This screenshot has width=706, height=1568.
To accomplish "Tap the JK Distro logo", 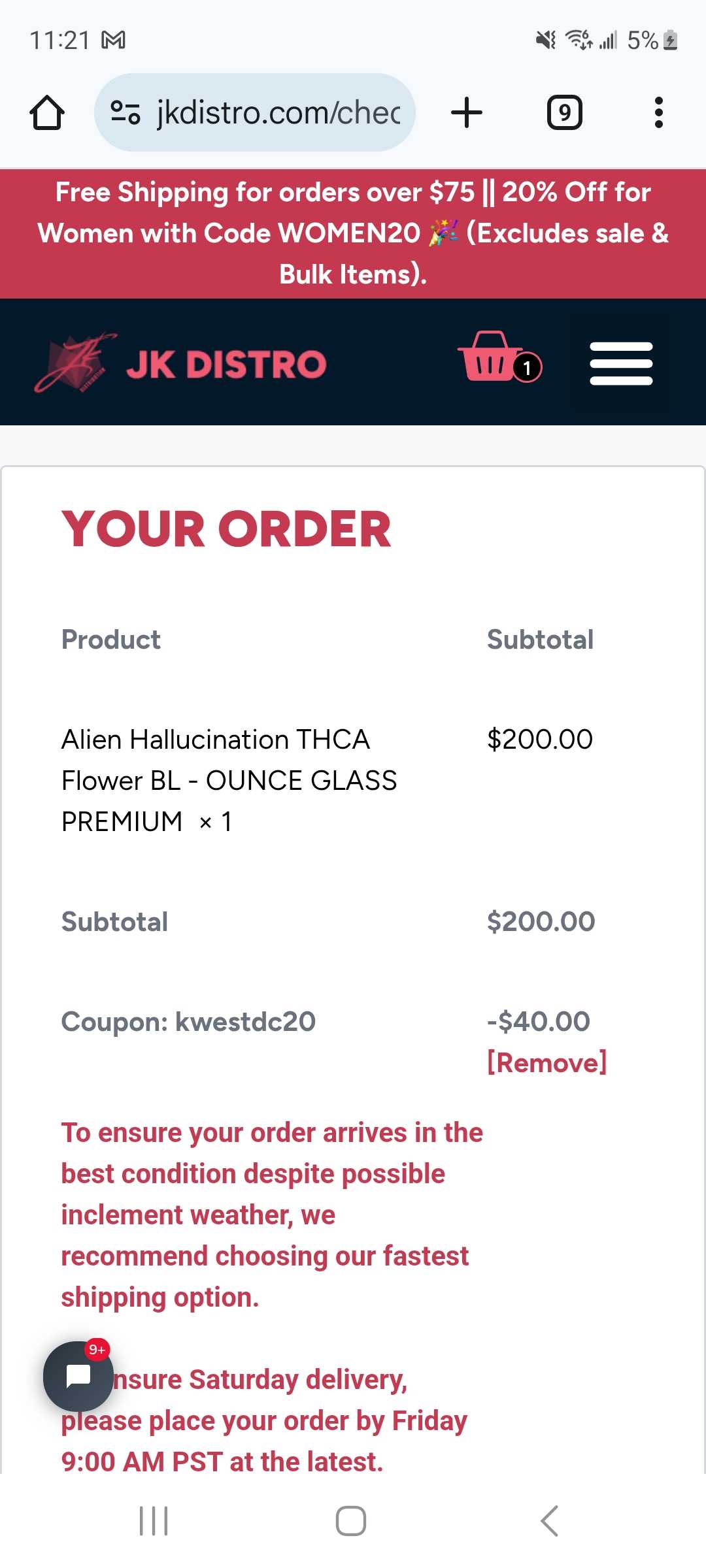I will (180, 363).
